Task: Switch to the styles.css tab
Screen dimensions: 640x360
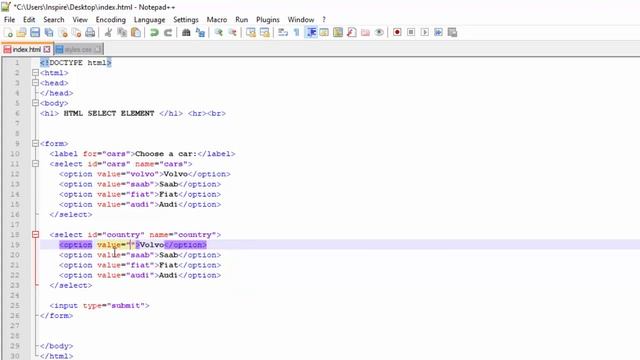Action: (78, 49)
